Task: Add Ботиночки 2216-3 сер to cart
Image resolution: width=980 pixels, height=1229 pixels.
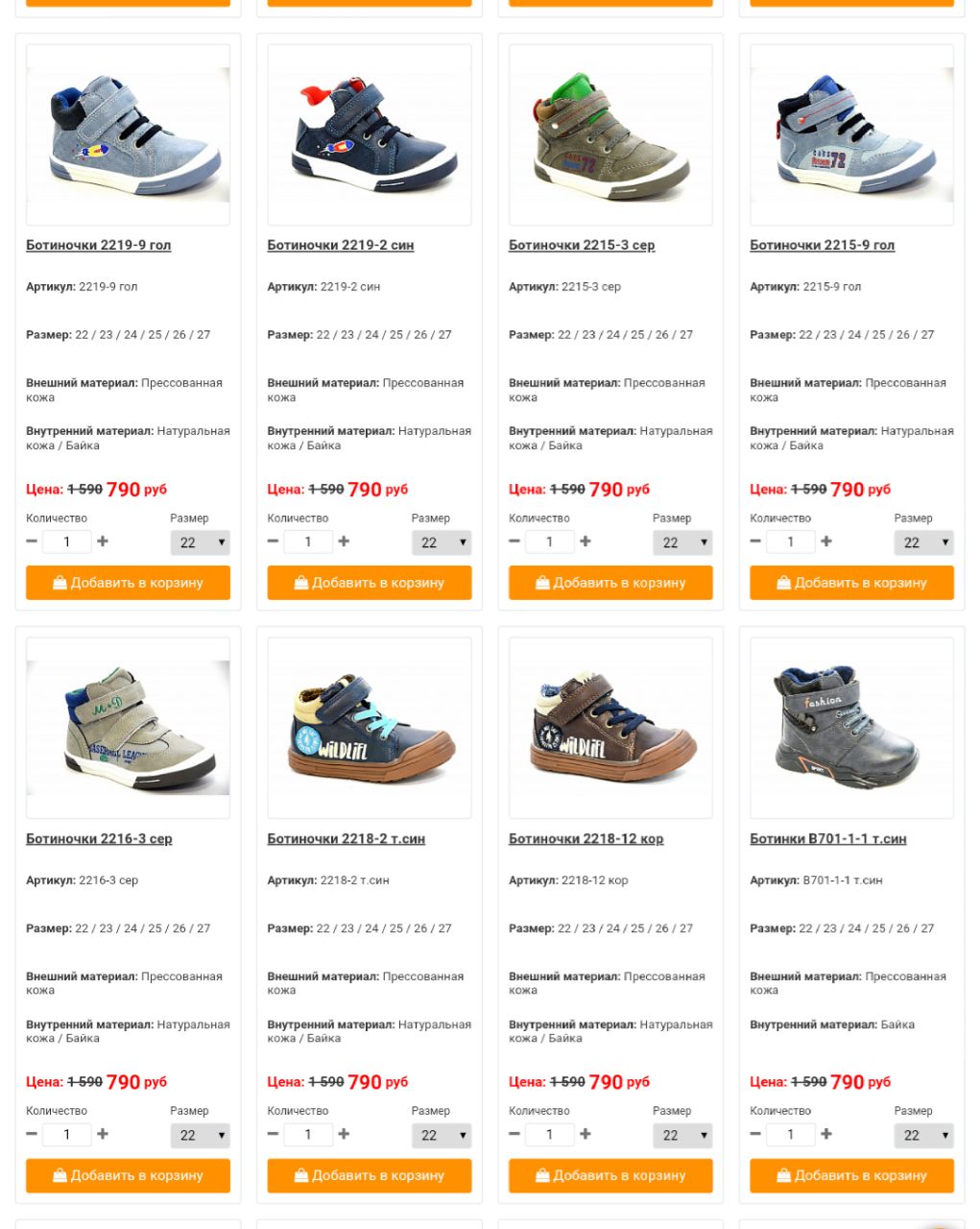Action: point(128,1175)
